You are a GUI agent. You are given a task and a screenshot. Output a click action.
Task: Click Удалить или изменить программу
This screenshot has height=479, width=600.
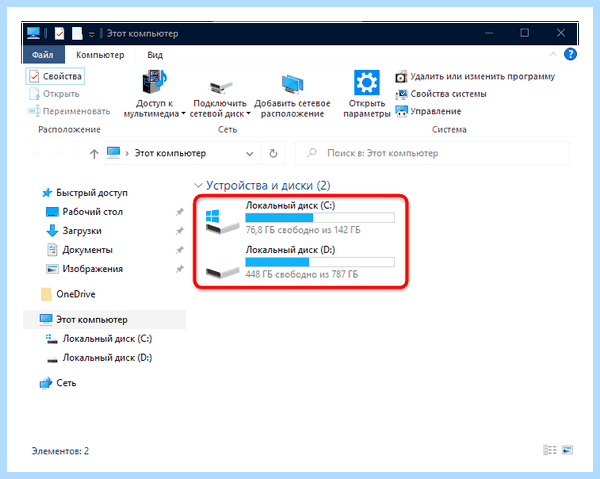point(475,77)
